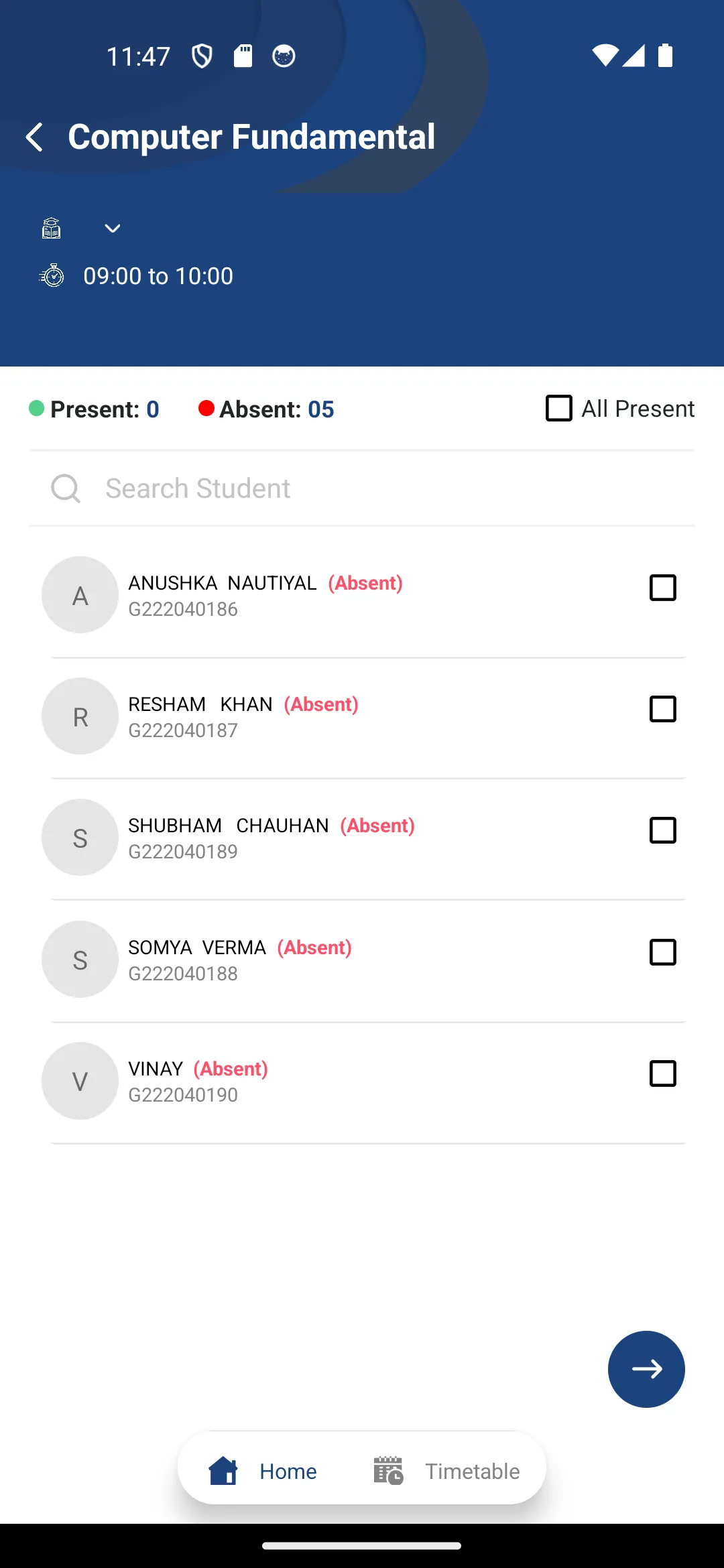Switch to the Timetable tab
This screenshot has height=1568, width=724.
[x=446, y=1471]
